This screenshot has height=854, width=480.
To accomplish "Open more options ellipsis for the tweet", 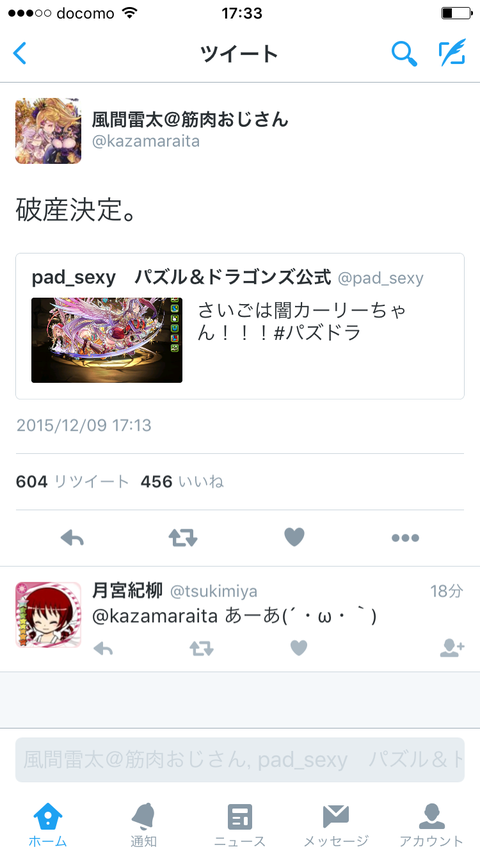I will (x=405, y=538).
